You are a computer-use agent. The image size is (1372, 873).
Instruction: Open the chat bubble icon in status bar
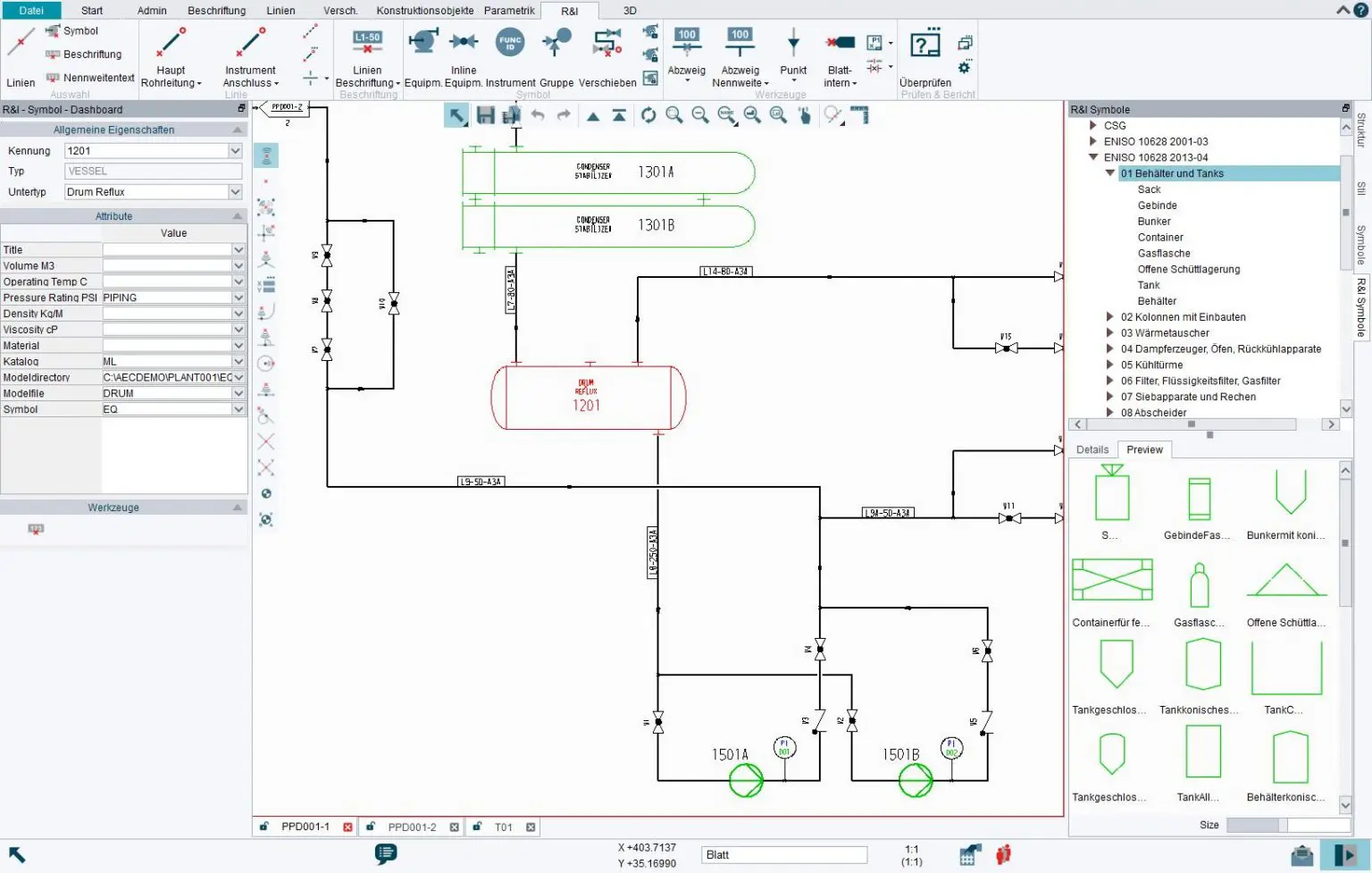[x=386, y=853]
